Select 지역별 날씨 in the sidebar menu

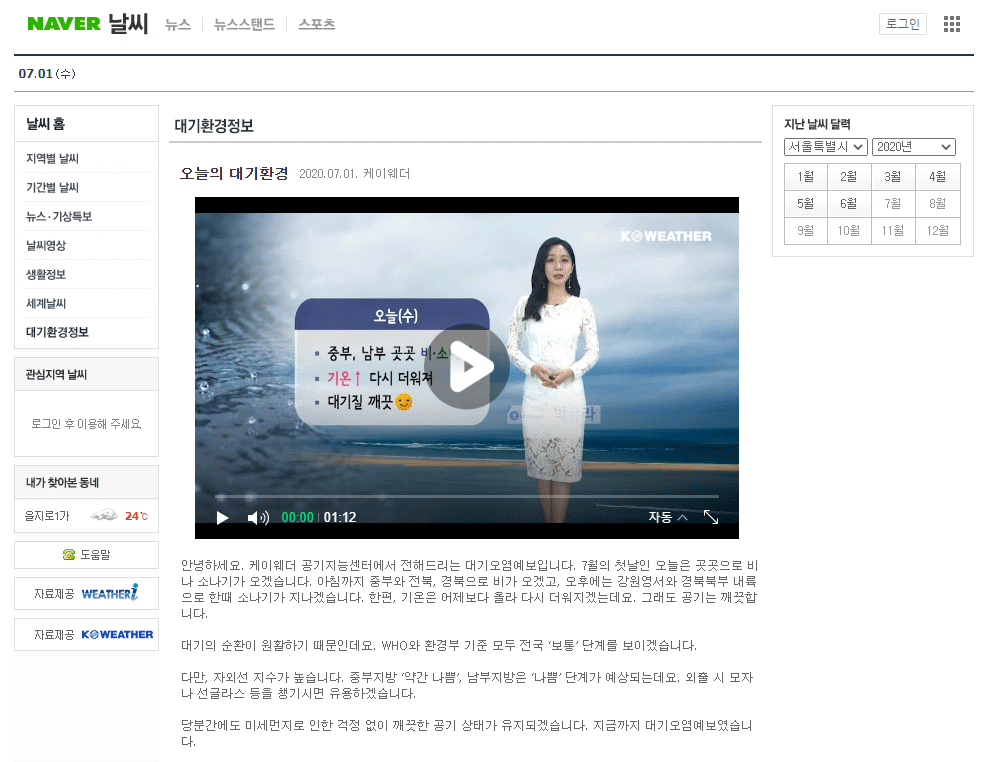click(52, 158)
